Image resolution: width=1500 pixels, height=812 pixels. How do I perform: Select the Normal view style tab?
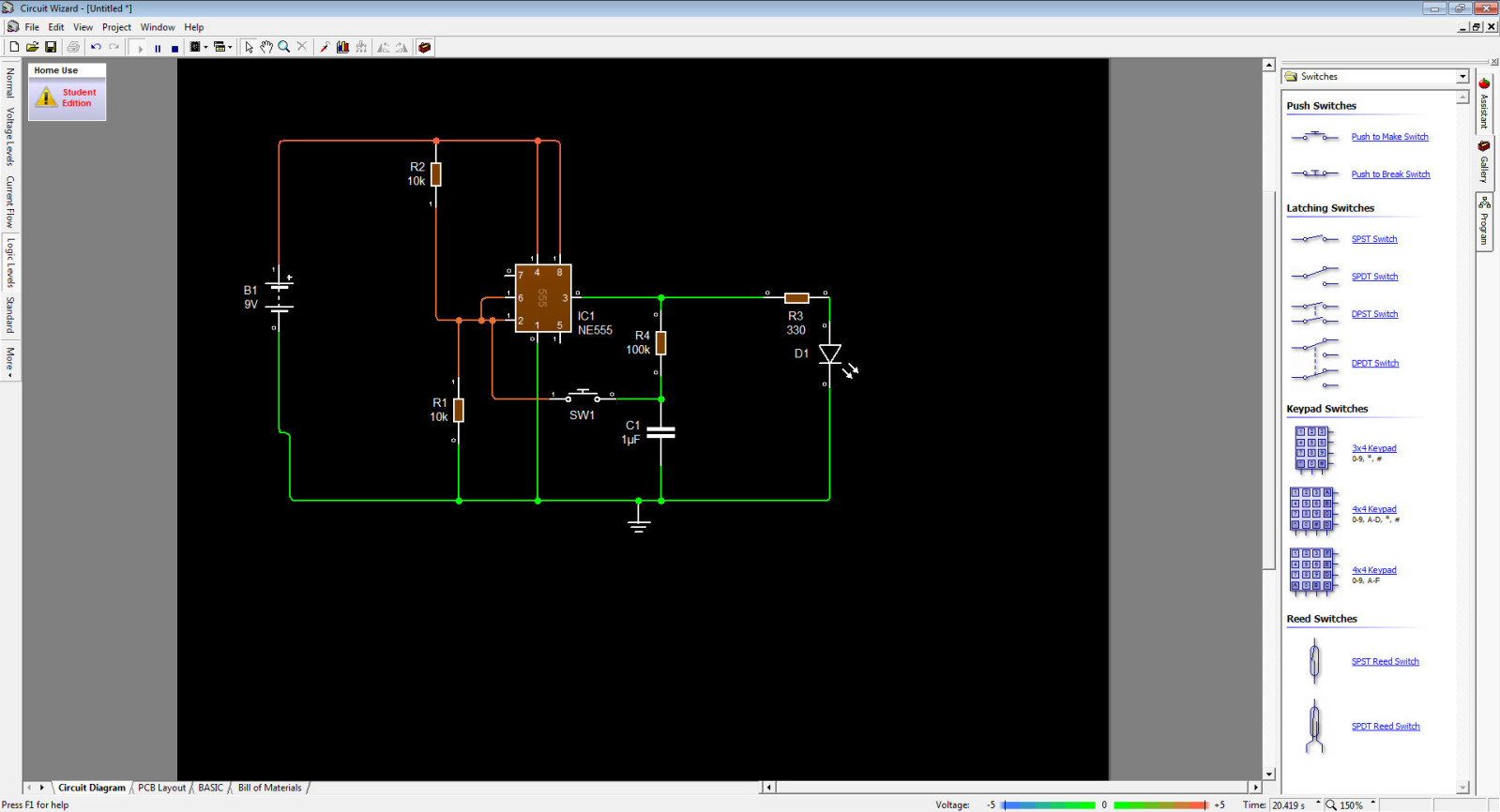pos(10,83)
